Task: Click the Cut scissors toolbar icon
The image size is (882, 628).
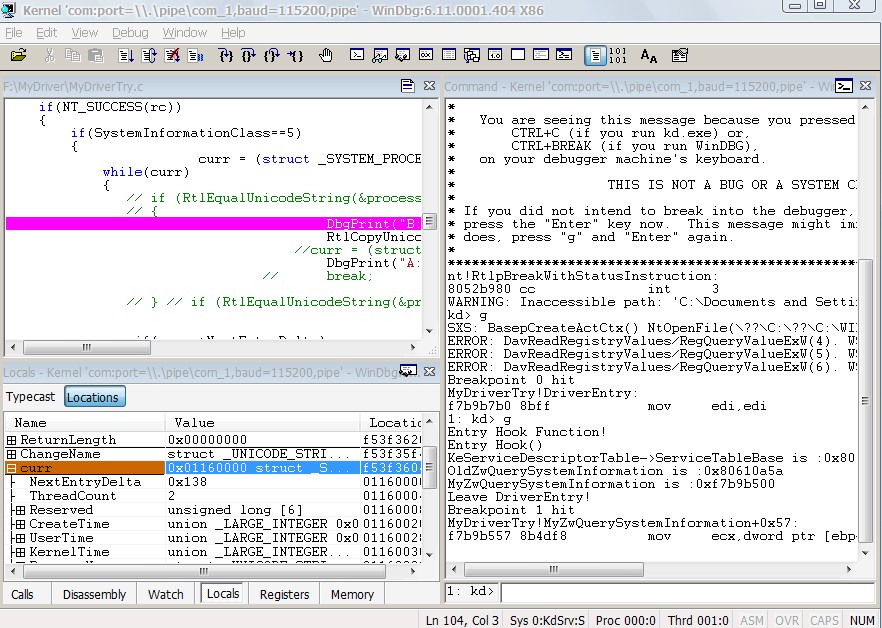Action: [50, 55]
